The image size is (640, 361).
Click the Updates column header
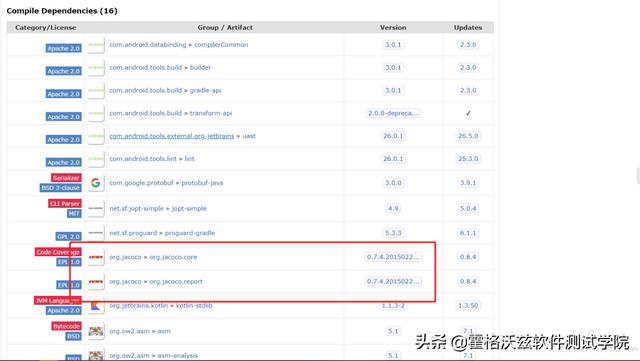click(x=468, y=27)
